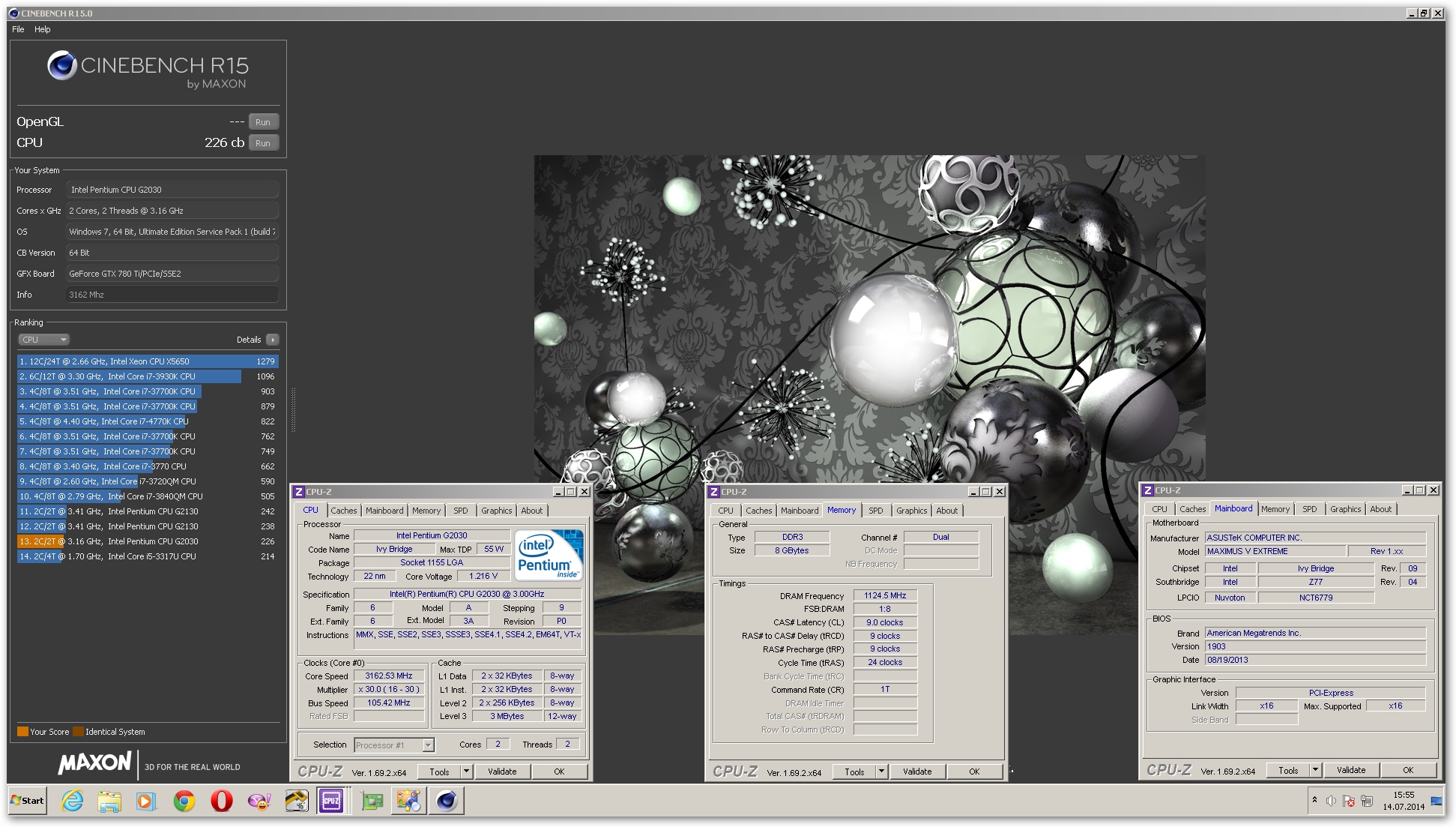Open Google Chrome from the taskbar

pyautogui.click(x=184, y=801)
